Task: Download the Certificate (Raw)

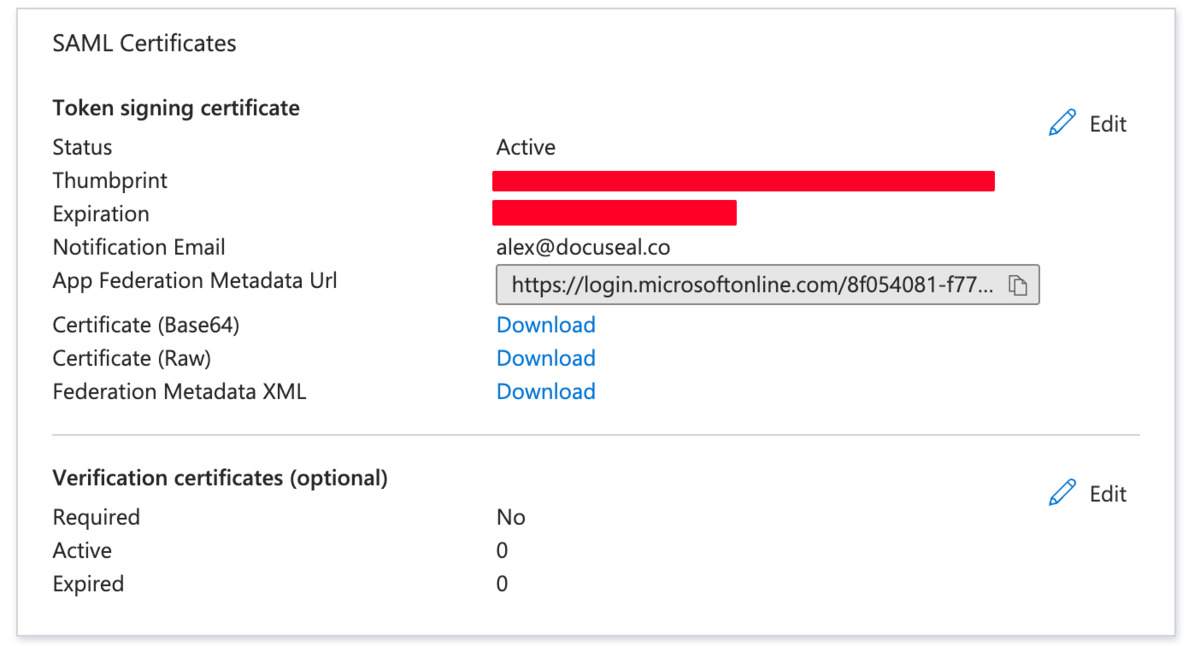Action: [x=546, y=358]
